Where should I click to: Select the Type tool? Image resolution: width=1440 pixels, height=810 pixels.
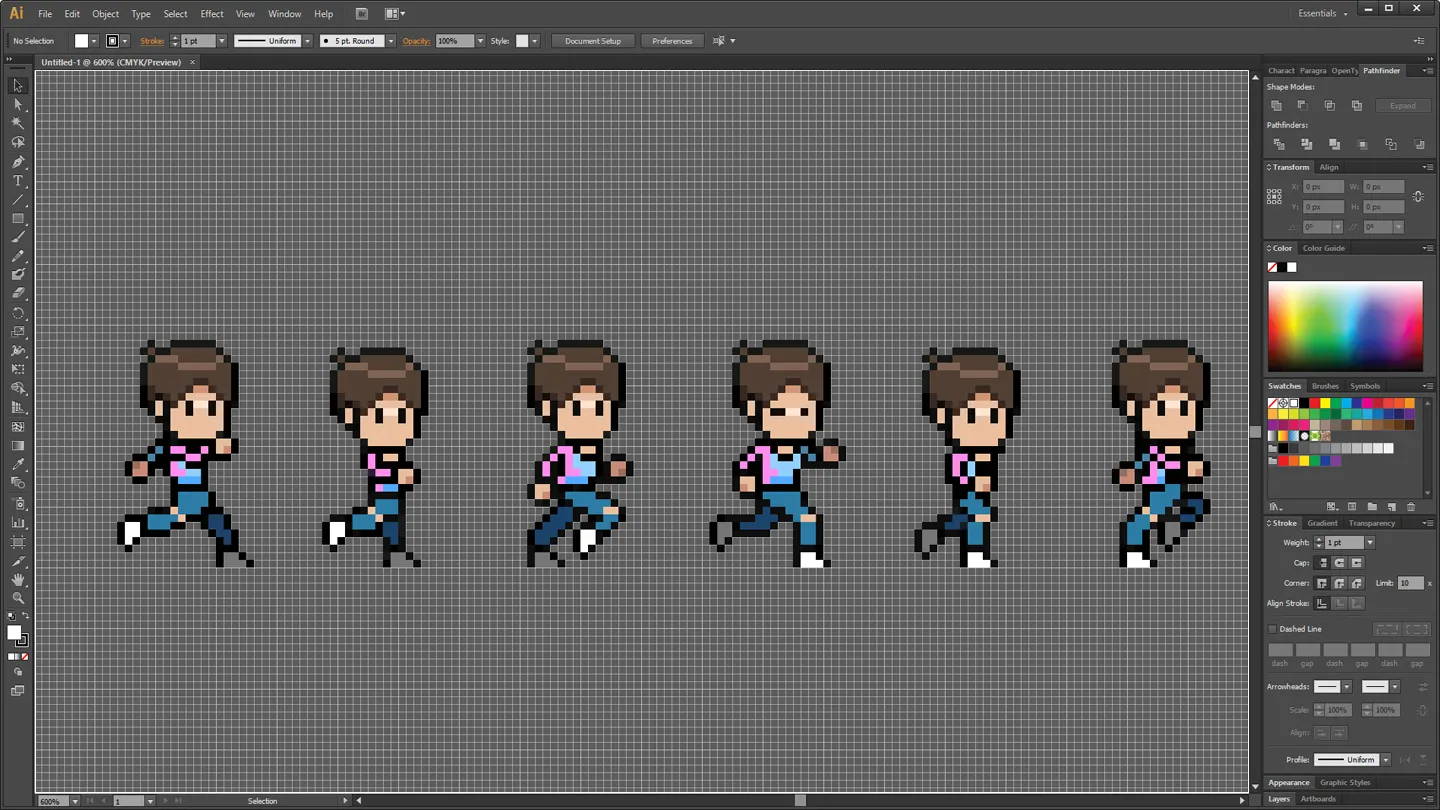point(18,181)
